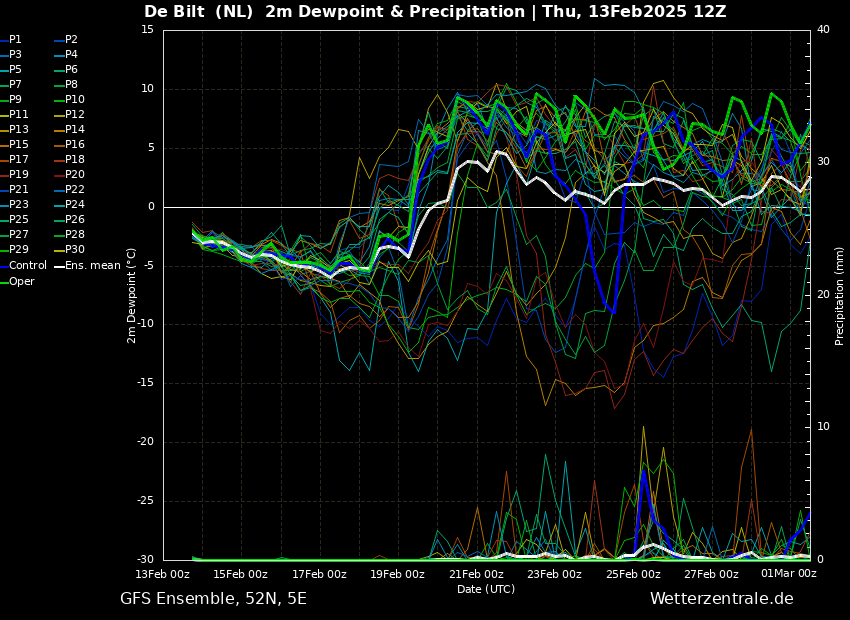Click the chart title text

[x=435, y=11]
